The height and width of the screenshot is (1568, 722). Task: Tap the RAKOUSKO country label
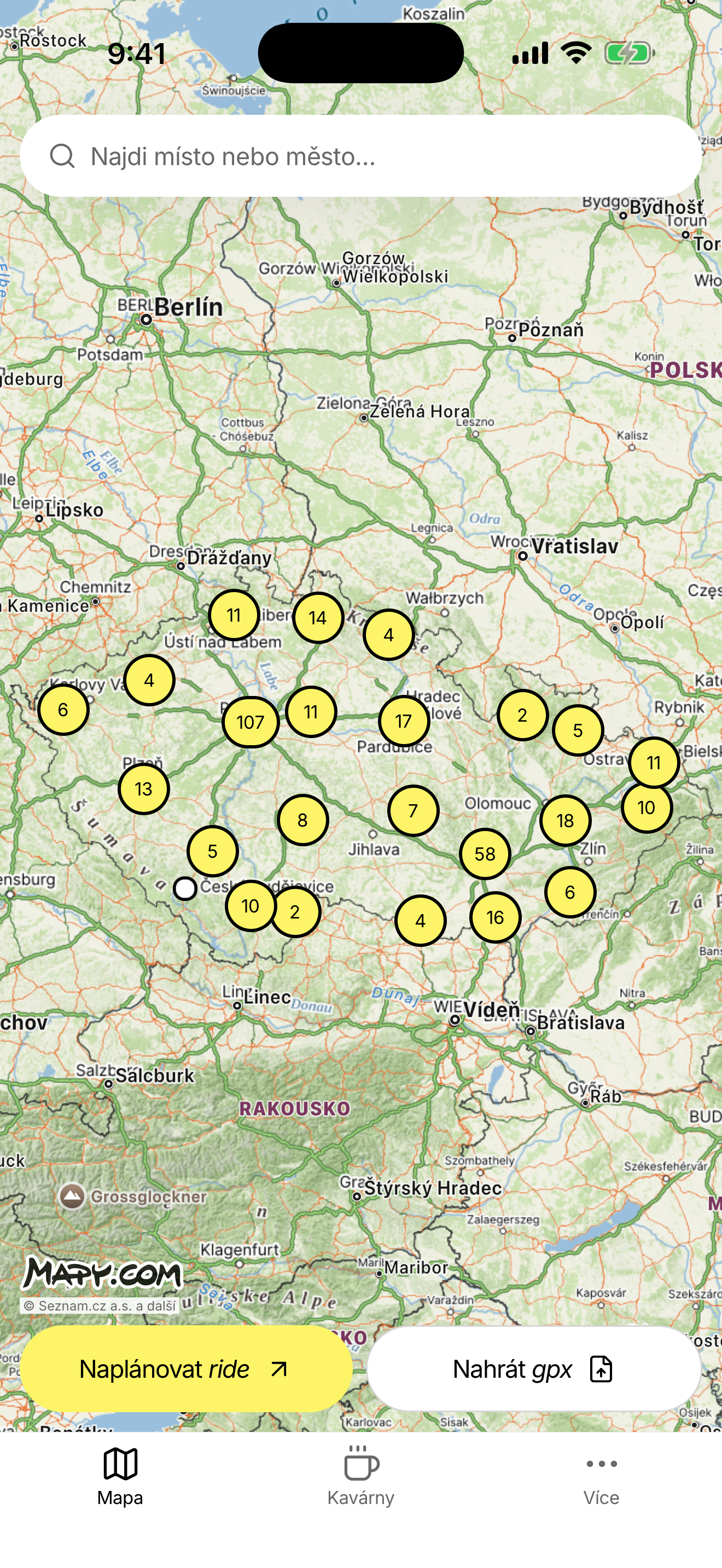click(x=295, y=1108)
